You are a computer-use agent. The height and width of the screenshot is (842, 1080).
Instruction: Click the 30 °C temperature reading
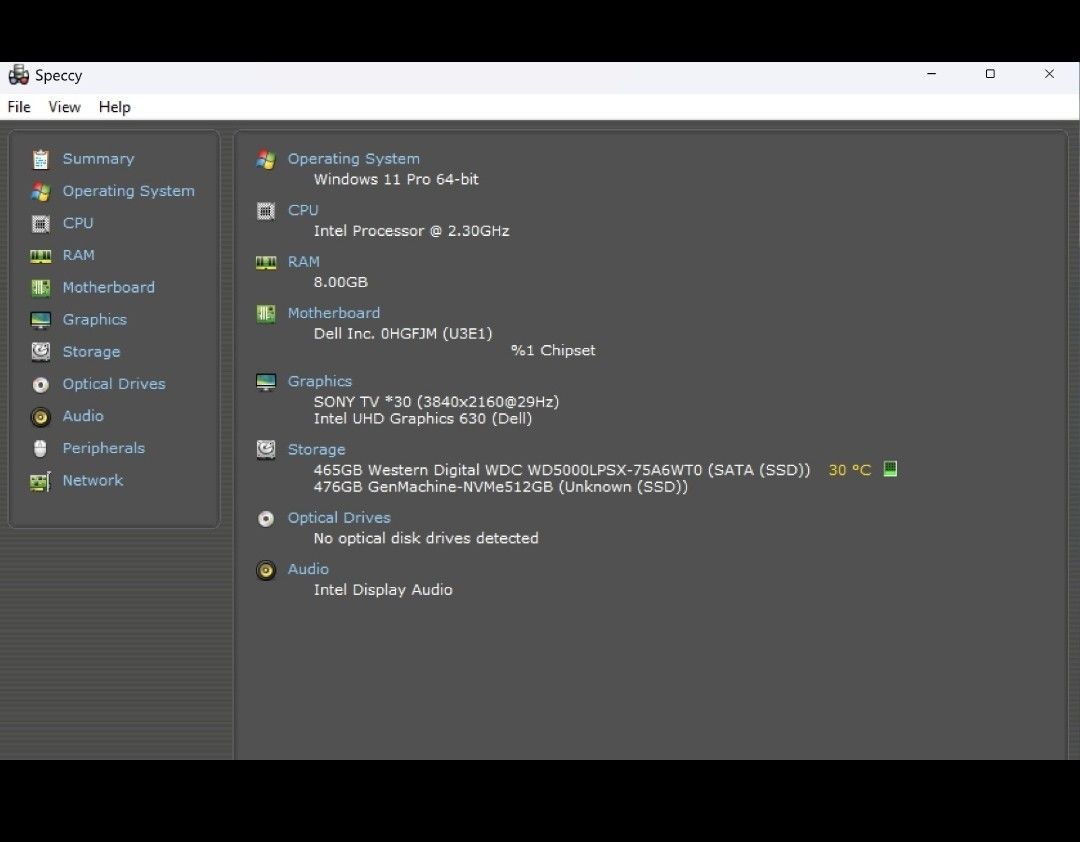850,470
